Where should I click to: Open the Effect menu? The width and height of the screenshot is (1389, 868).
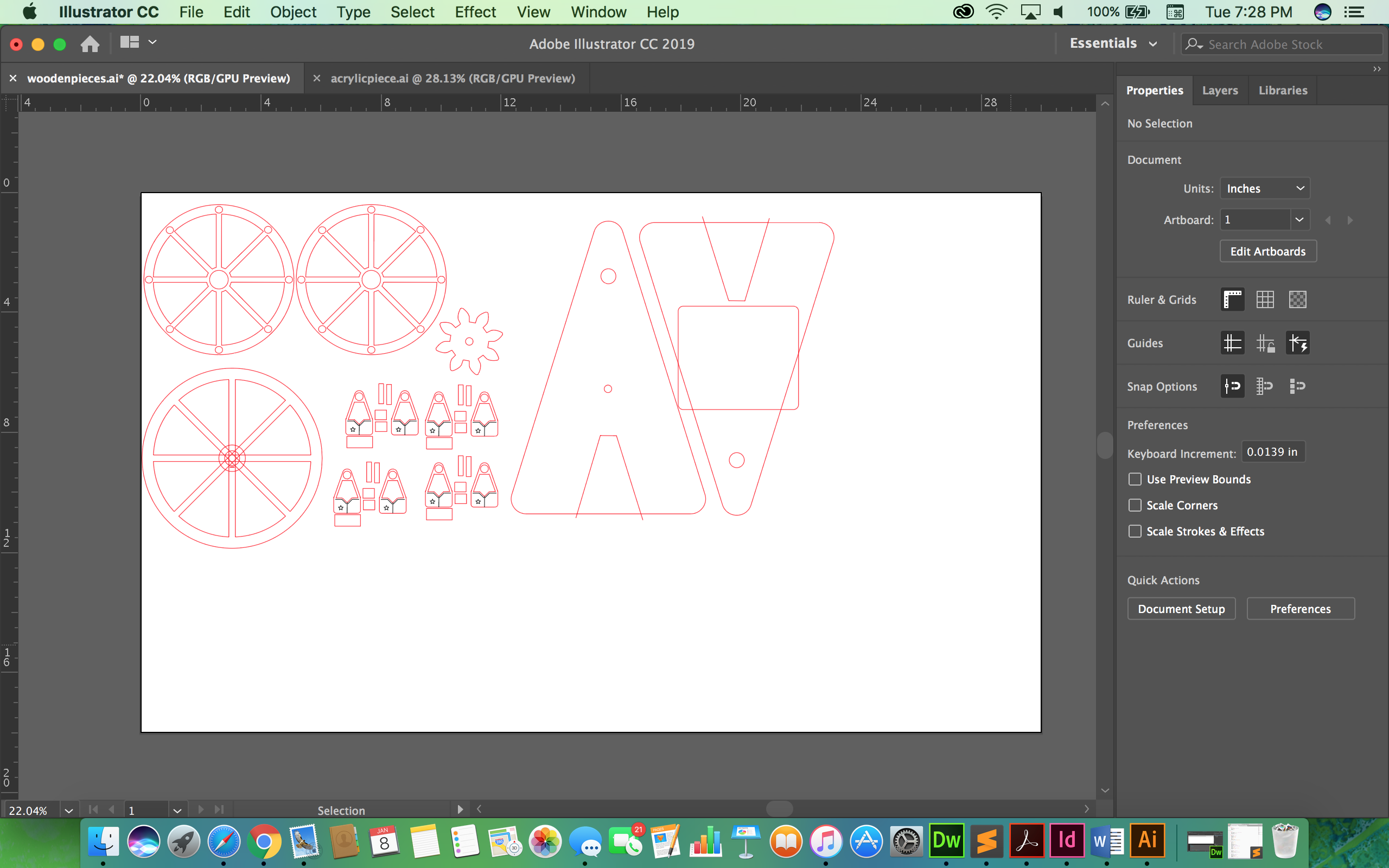(x=475, y=11)
